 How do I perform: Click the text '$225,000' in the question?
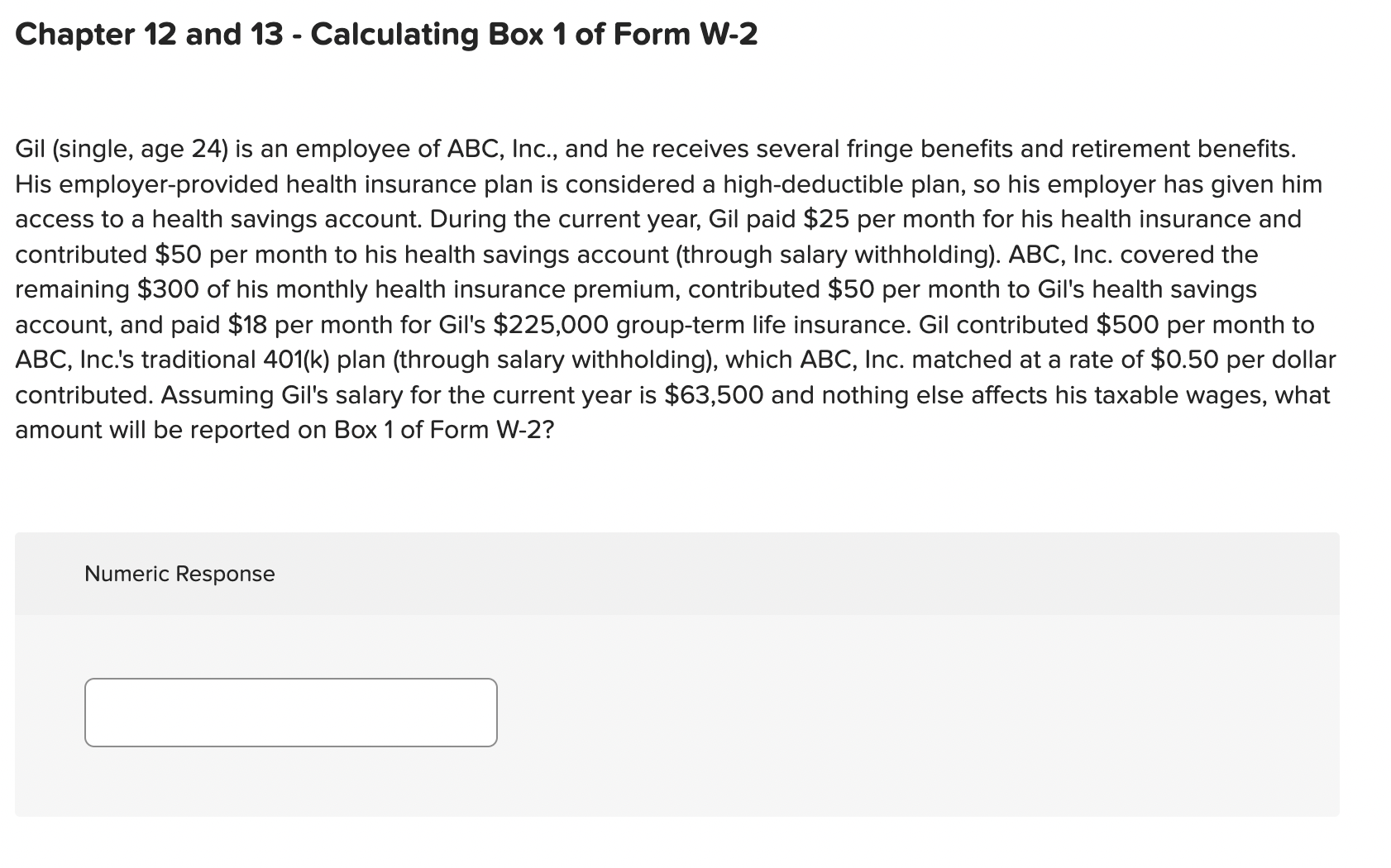pos(554,324)
